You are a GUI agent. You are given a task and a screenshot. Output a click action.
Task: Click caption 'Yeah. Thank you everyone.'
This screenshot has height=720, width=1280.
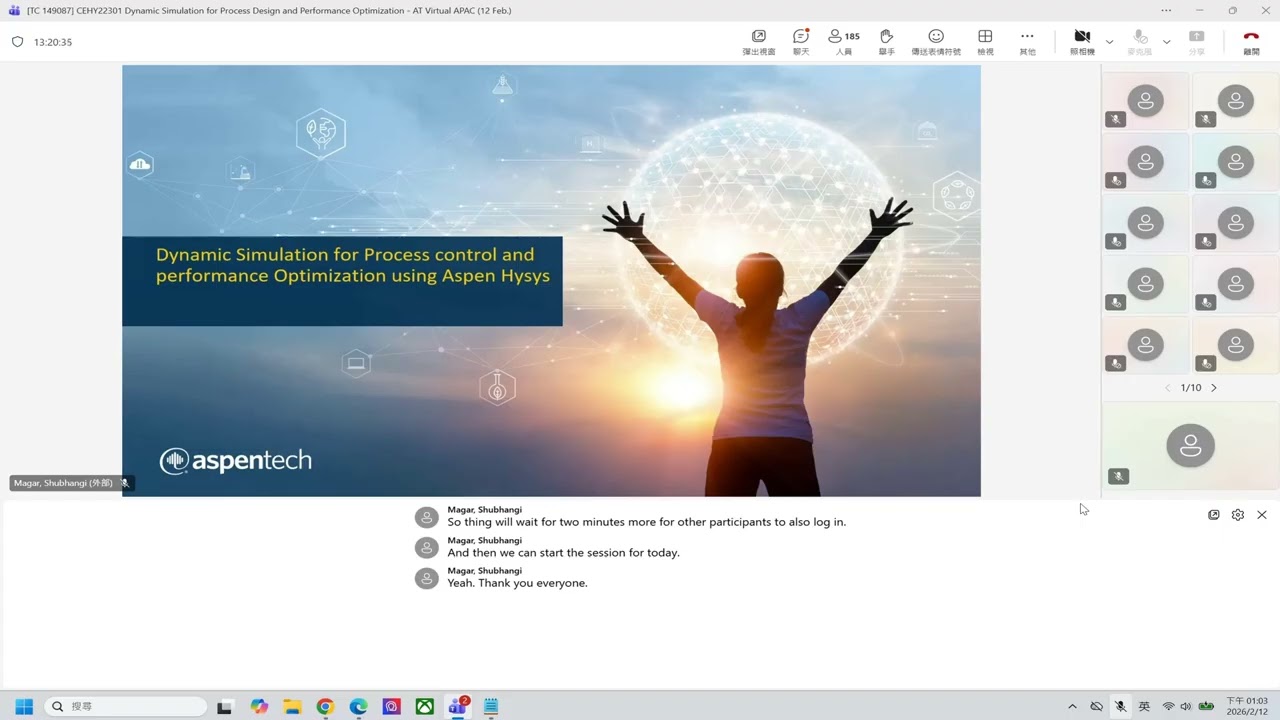(517, 583)
